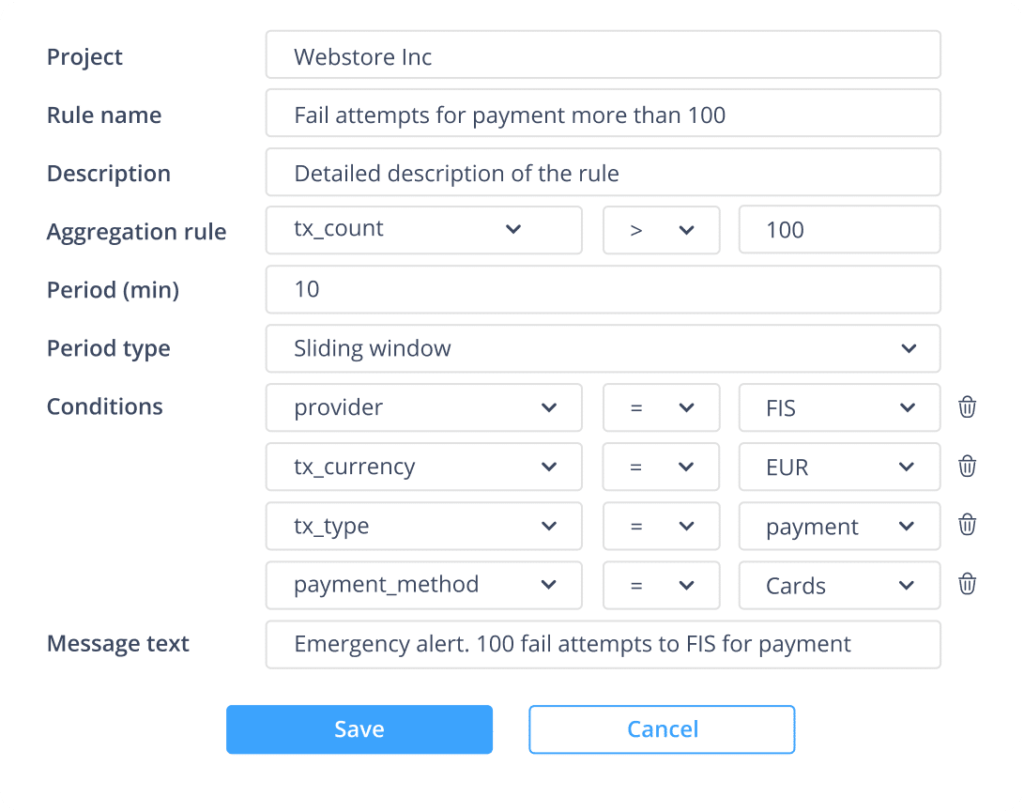This screenshot has height=812, width=1024.
Task: Open the Cards value dropdown
Action: click(x=839, y=584)
